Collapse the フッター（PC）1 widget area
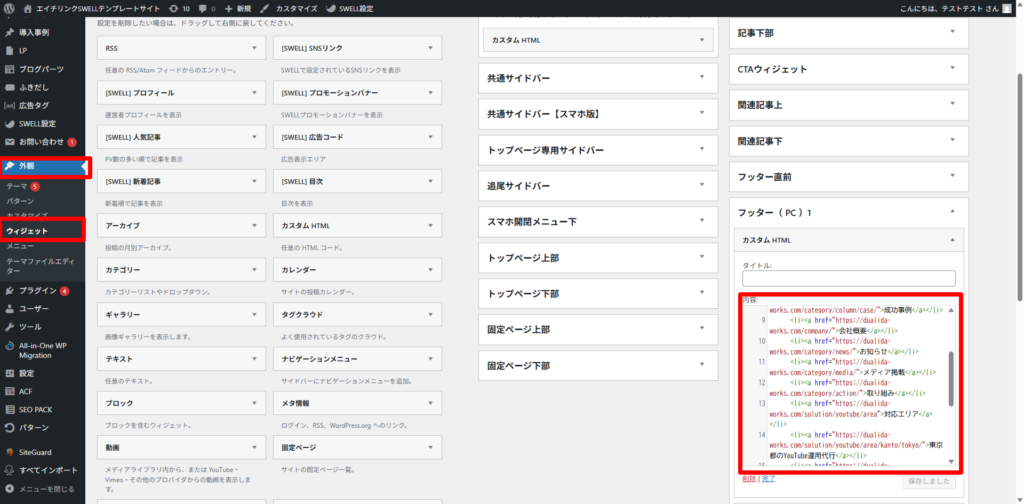Image resolution: width=1024 pixels, height=504 pixels. (x=951, y=212)
